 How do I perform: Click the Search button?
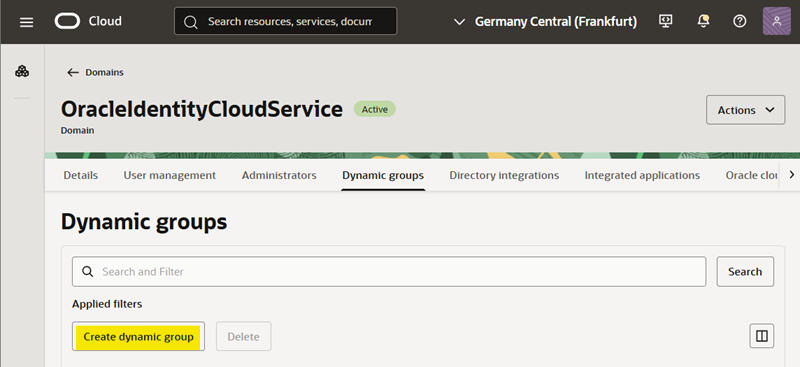(x=745, y=272)
